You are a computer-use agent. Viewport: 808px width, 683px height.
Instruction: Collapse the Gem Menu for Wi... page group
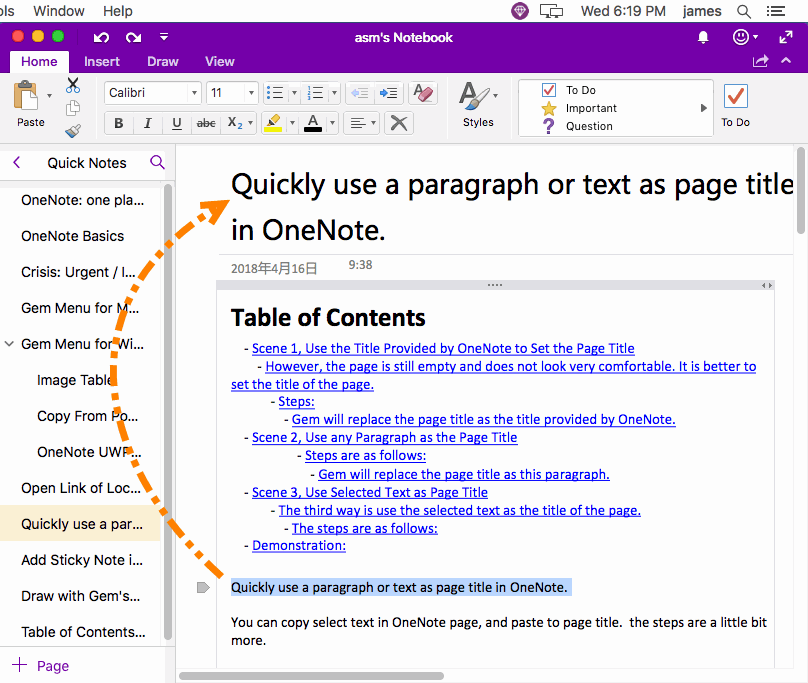(x=9, y=344)
